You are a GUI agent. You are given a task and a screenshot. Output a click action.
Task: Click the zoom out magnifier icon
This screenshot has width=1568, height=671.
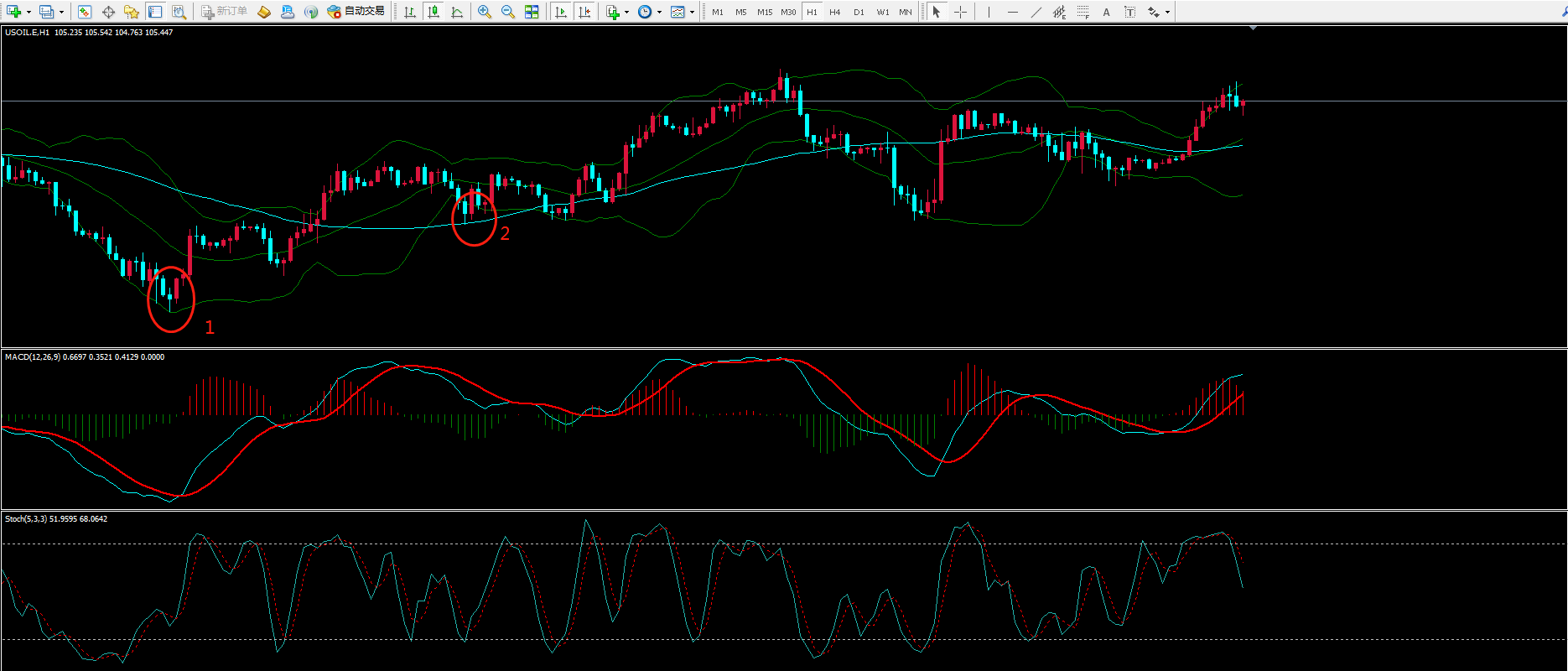coord(507,12)
